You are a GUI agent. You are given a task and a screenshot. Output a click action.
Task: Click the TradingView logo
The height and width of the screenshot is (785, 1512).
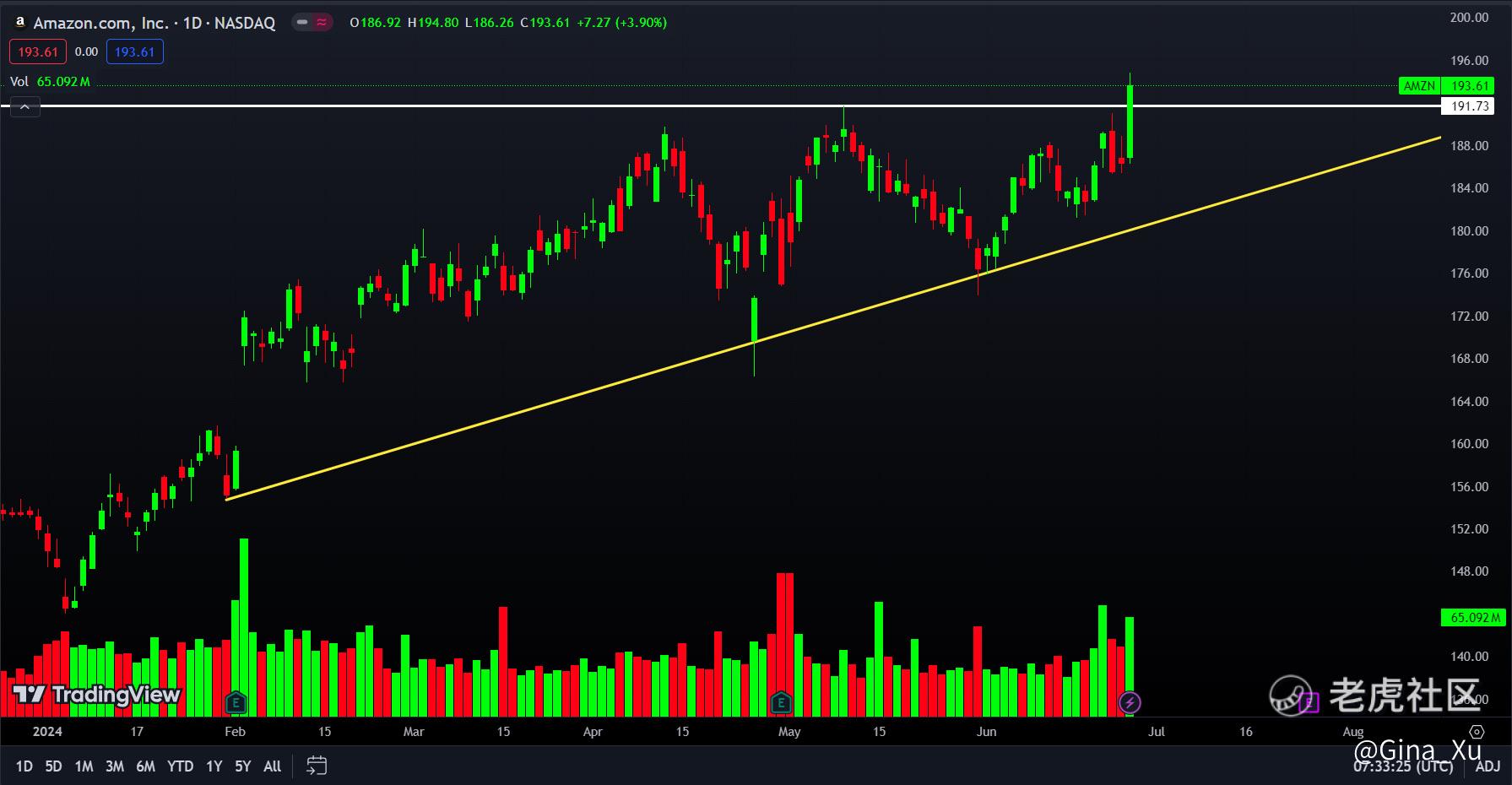(97, 695)
